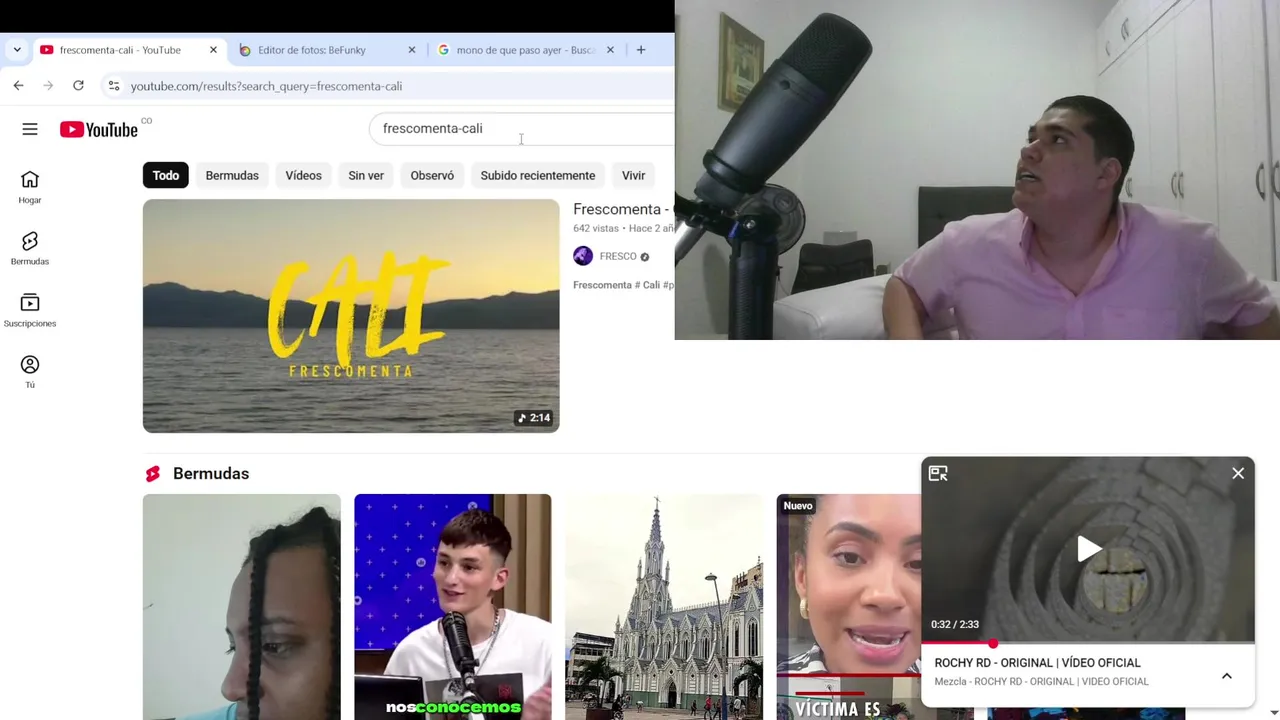Click the Frescomenta # Cali description snippet
Viewport: 1280px width, 720px height.
(x=624, y=286)
